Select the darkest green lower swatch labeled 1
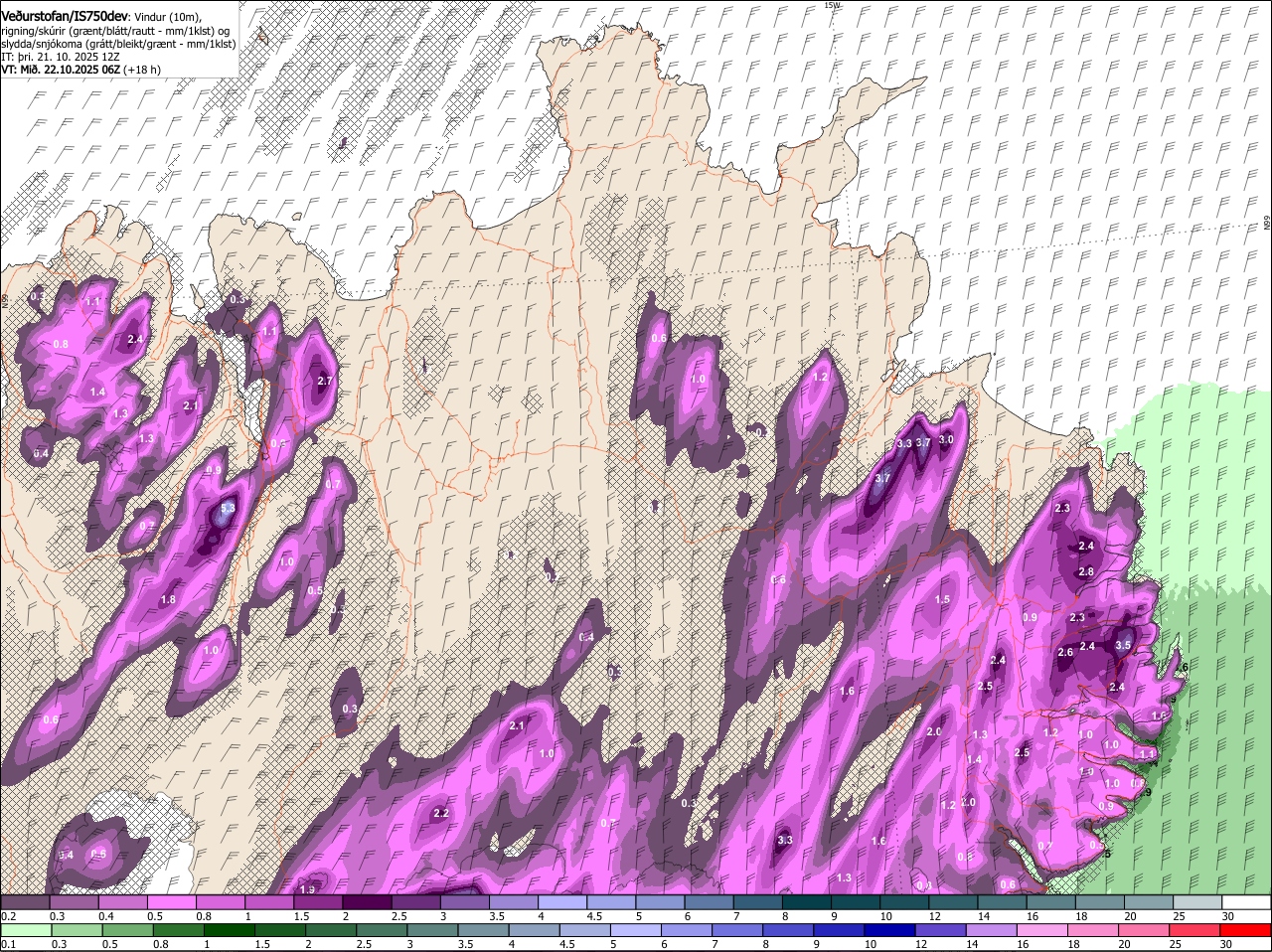The width and height of the screenshot is (1272, 952). tap(229, 930)
